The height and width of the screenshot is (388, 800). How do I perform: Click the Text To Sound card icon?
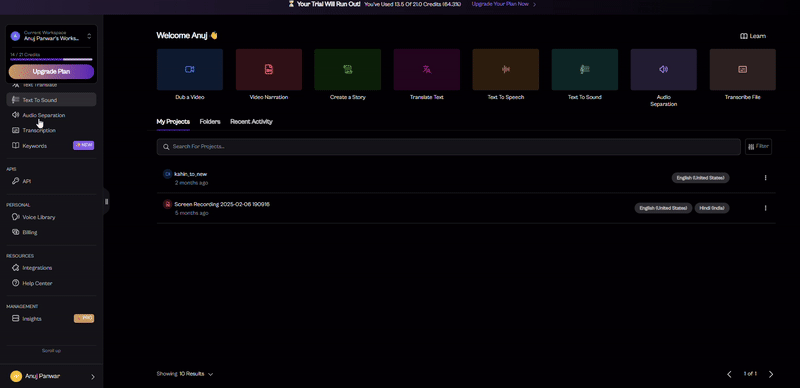(585, 69)
